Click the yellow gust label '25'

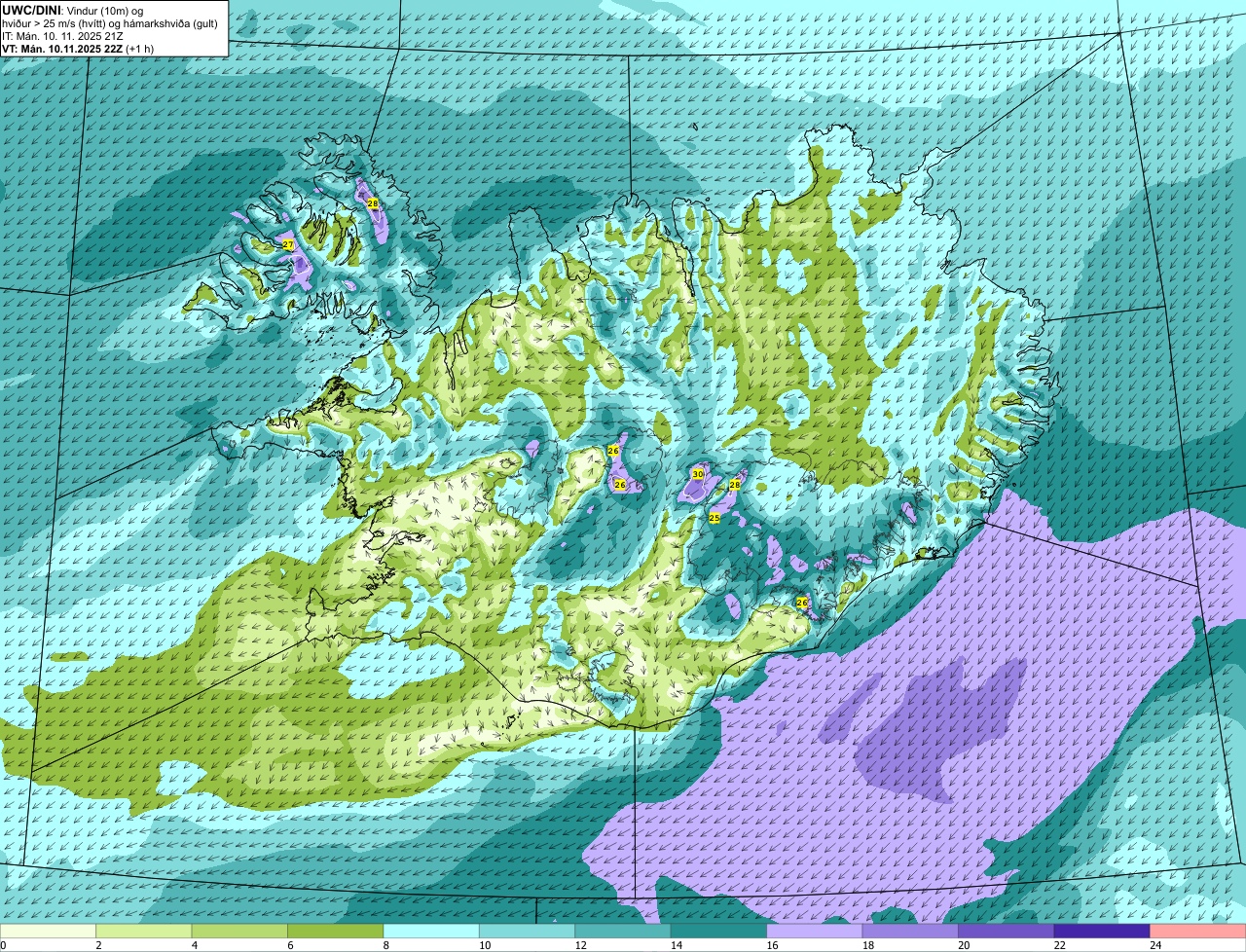point(714,518)
